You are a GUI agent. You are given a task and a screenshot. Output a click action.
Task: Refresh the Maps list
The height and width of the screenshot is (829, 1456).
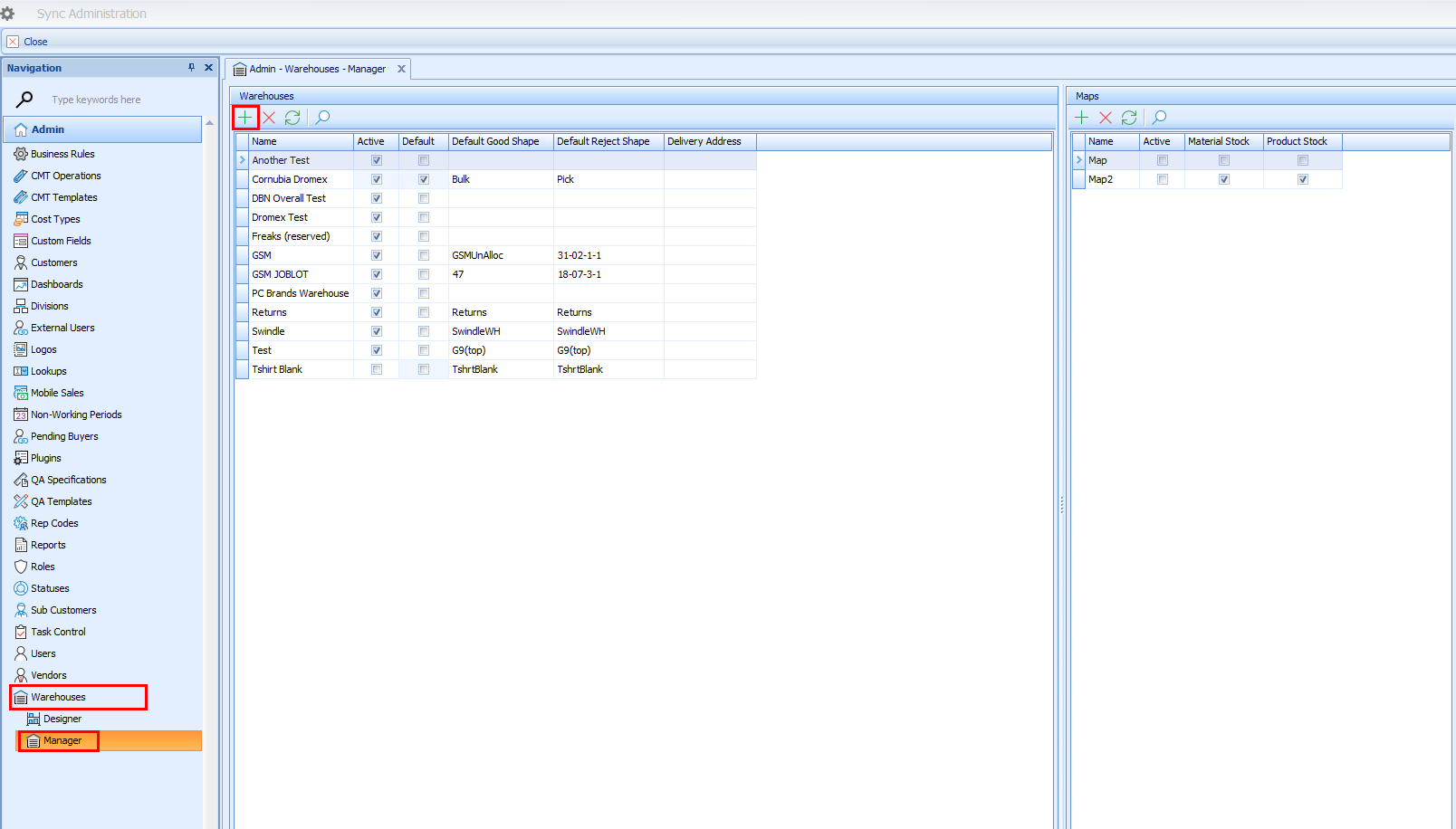tap(1129, 118)
